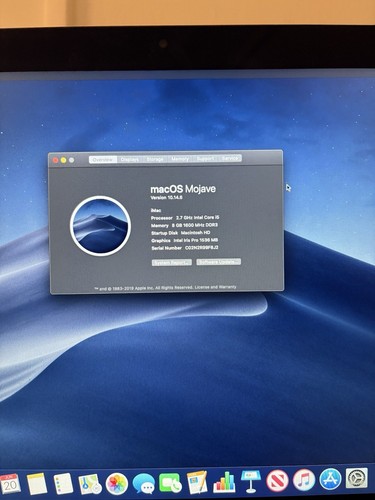Viewport: 375px width, 500px height.
Task: Close the About This Mac window
Action: point(56,160)
